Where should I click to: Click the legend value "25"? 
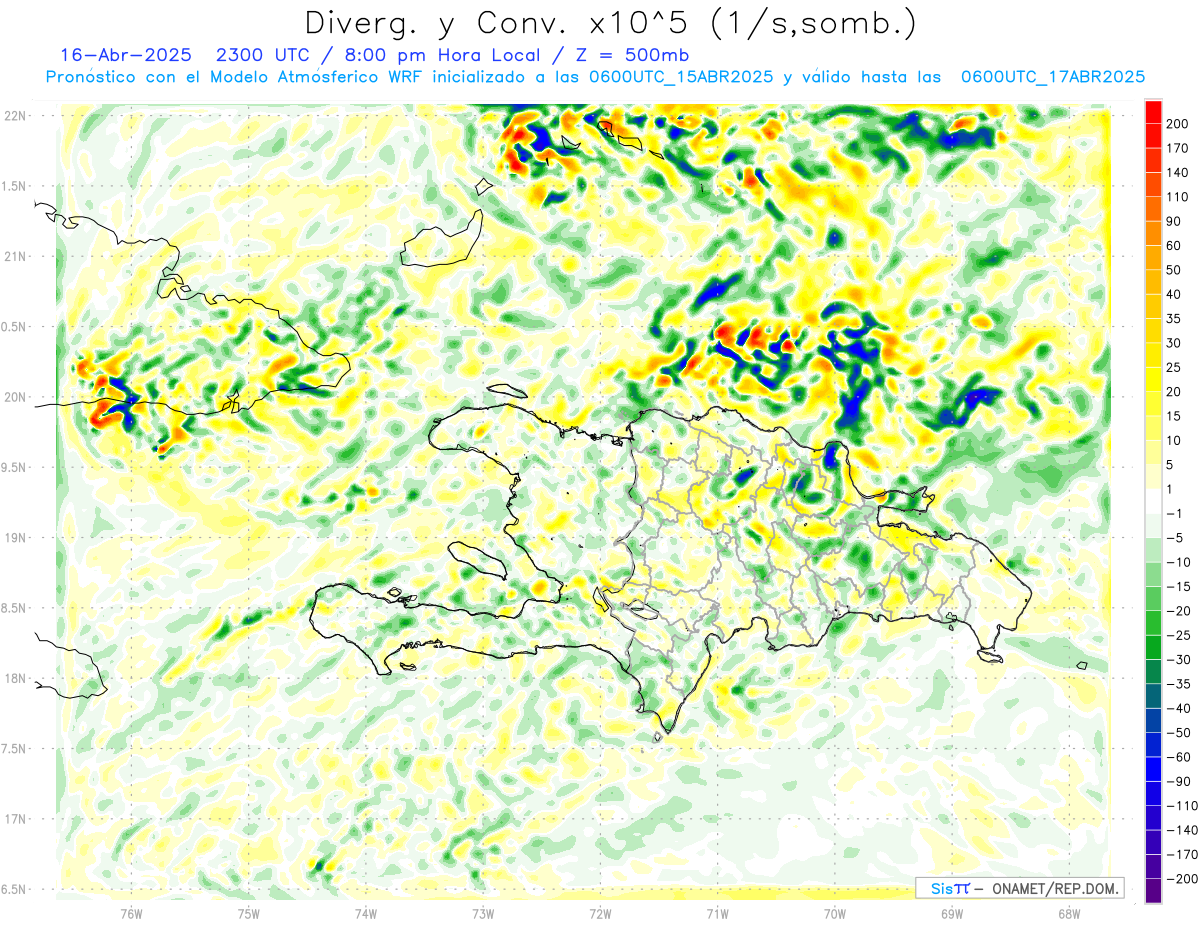pos(1174,368)
